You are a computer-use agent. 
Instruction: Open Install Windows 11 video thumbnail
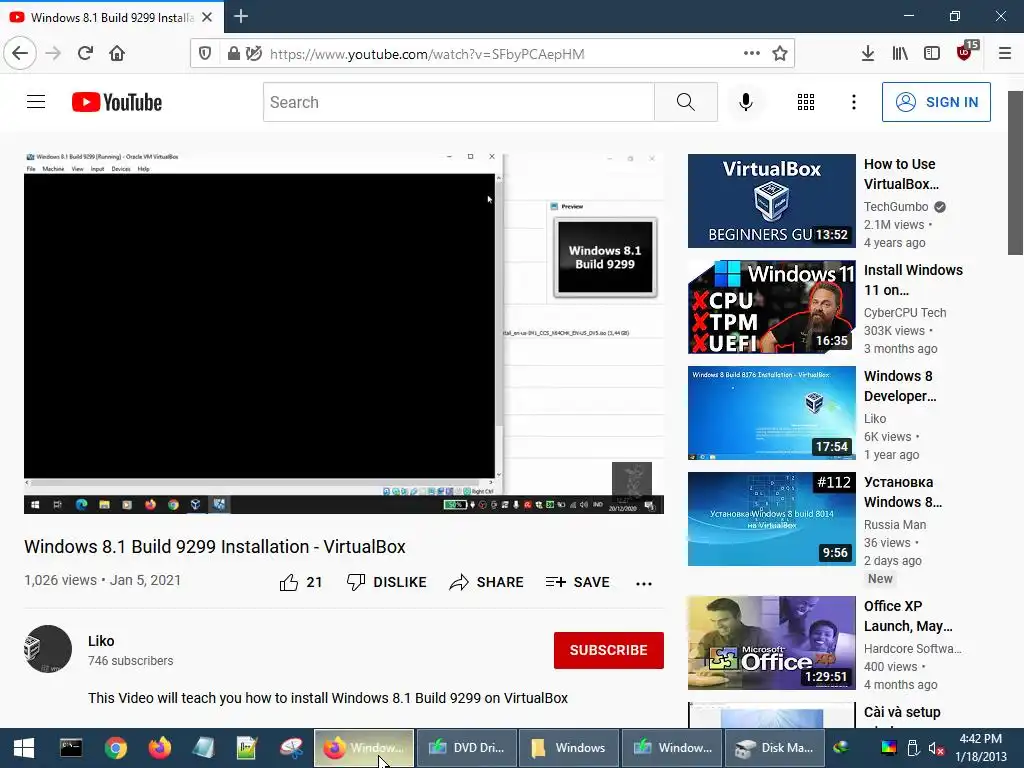click(771, 307)
